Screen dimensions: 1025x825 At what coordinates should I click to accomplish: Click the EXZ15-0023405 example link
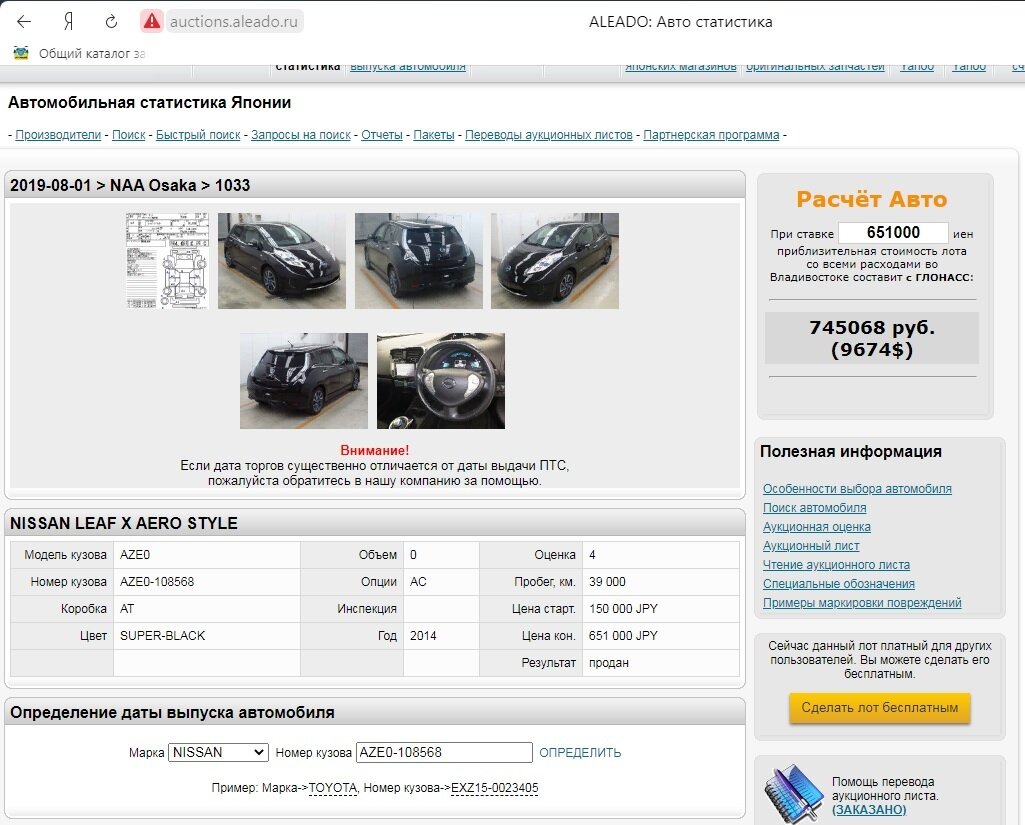tap(494, 788)
